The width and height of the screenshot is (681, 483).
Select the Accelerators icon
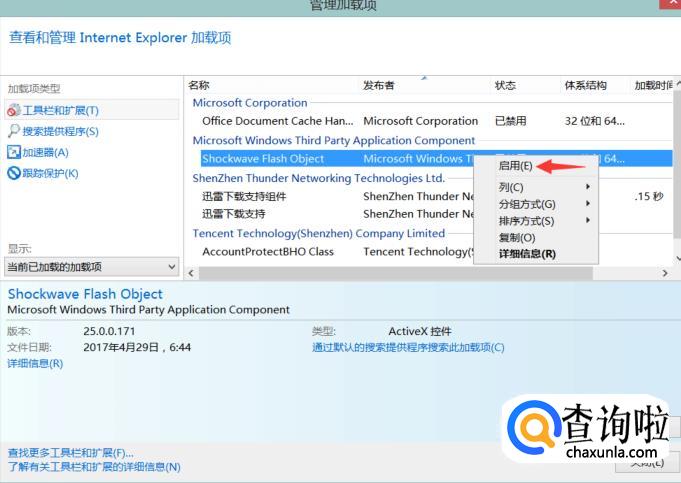13,152
